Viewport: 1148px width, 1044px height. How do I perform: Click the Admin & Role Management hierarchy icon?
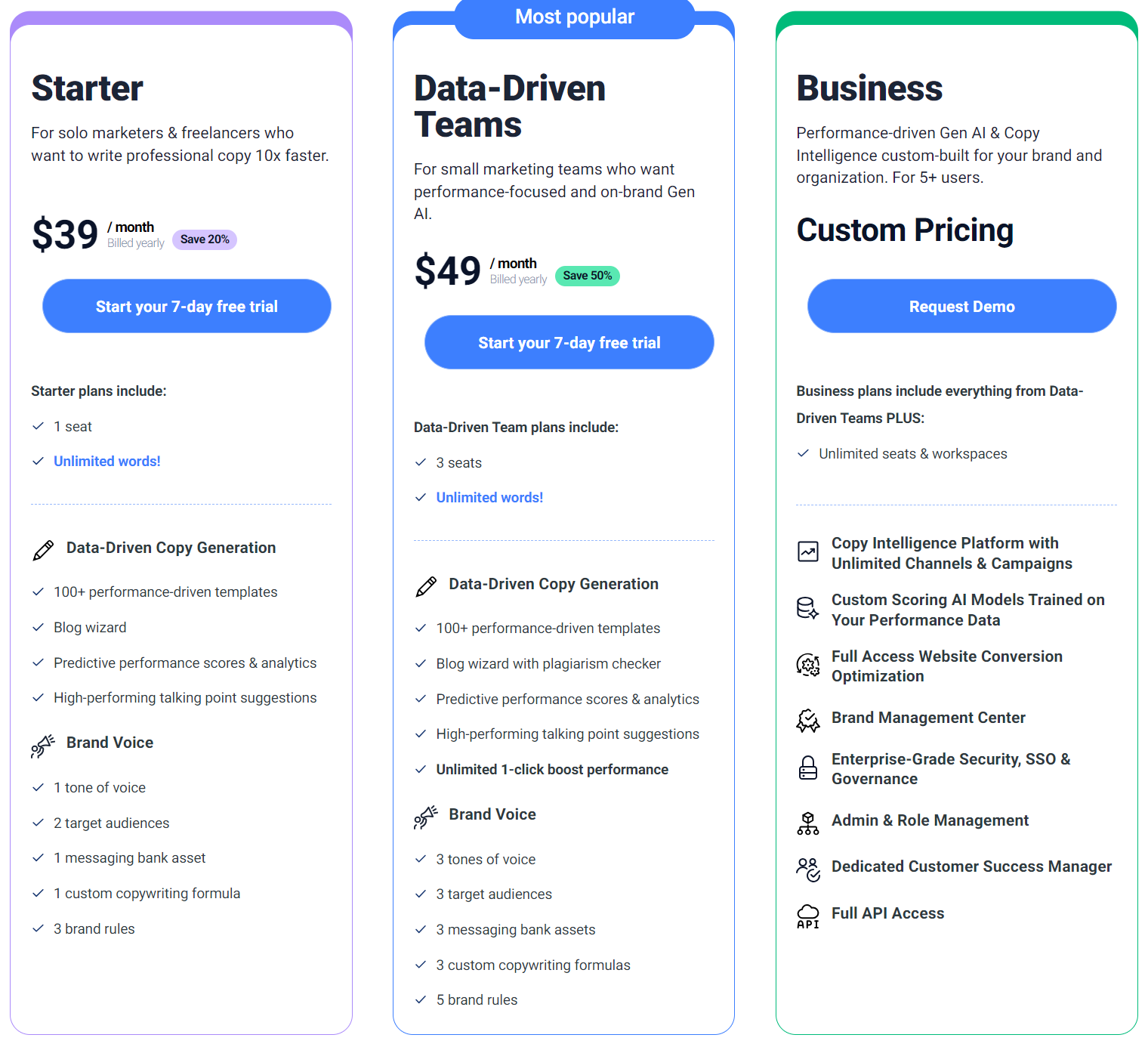click(808, 823)
